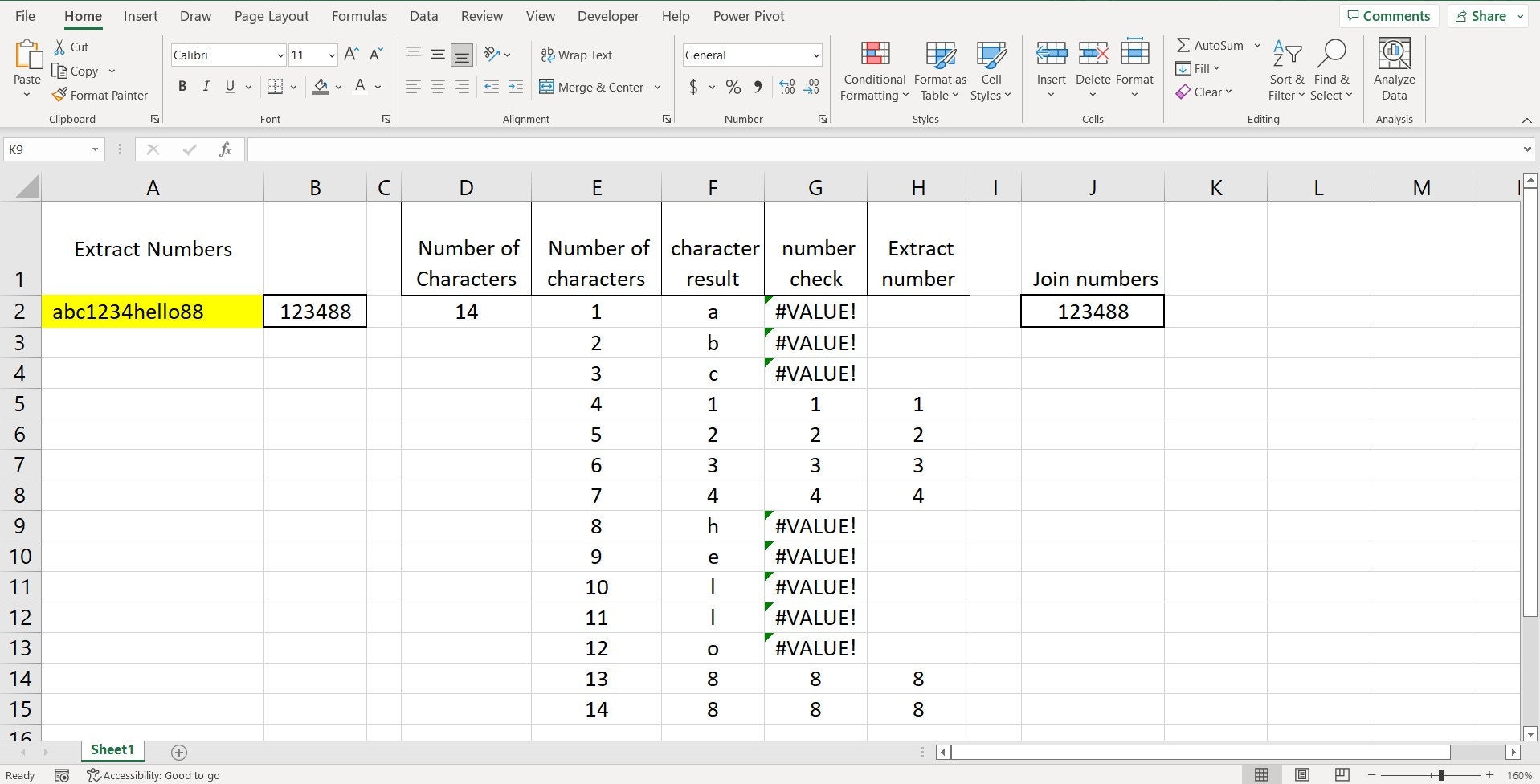This screenshot has width=1540, height=784.
Task: Collapse the ribbon with the chevron
Action: coord(1526,120)
